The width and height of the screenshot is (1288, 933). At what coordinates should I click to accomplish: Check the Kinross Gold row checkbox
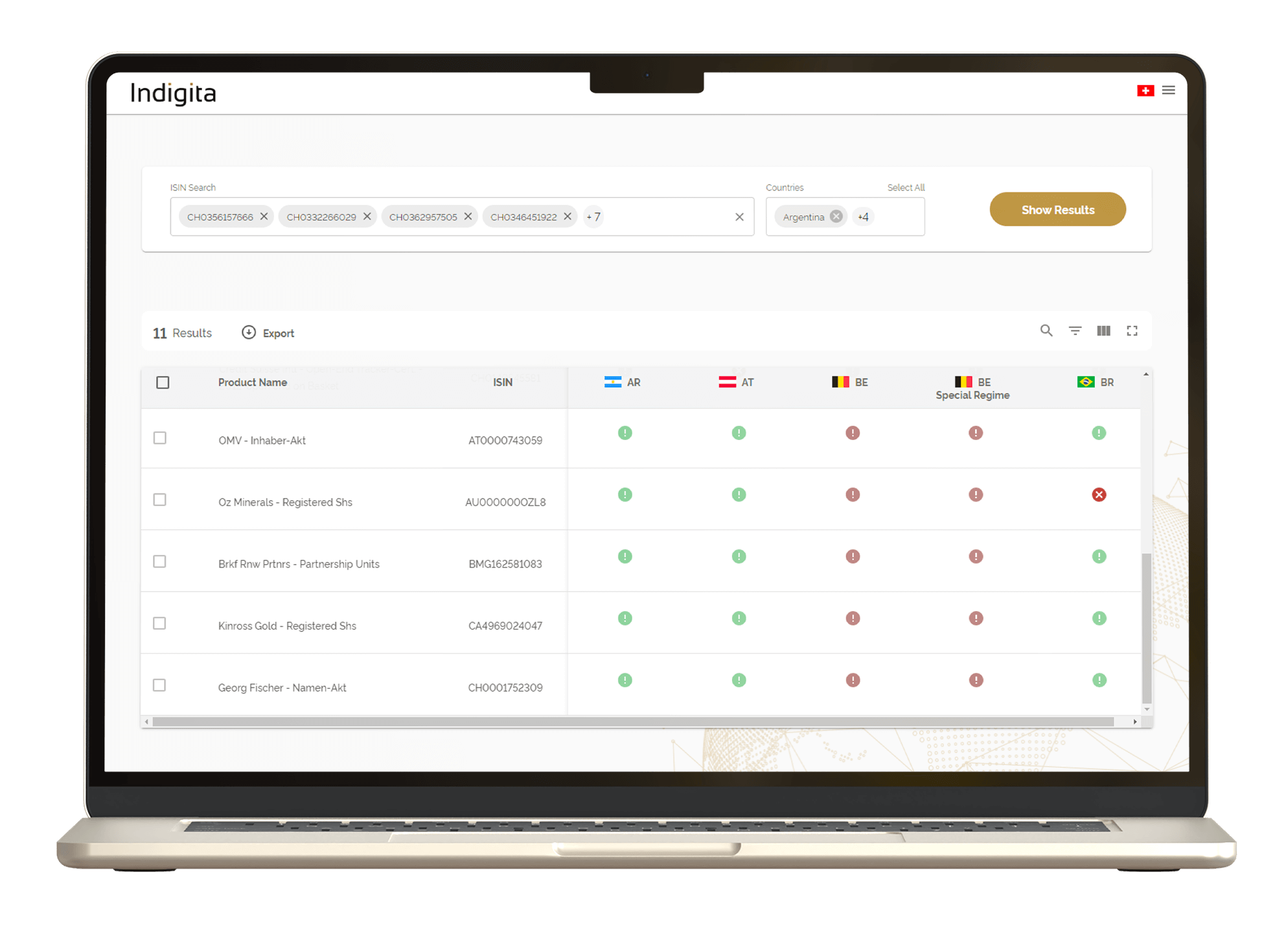[160, 623]
